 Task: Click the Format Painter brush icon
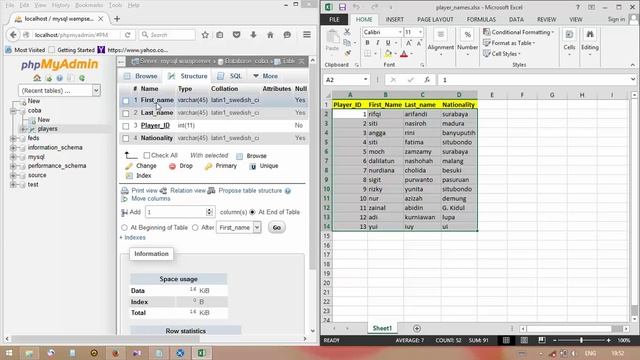click(347, 53)
